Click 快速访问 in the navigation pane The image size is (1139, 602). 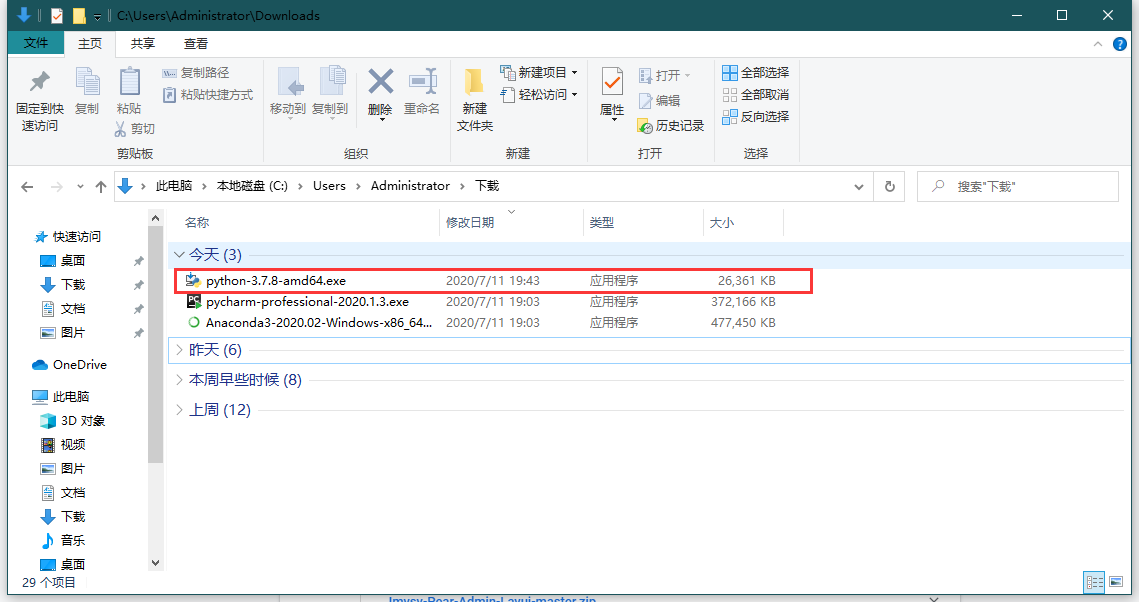[77, 237]
